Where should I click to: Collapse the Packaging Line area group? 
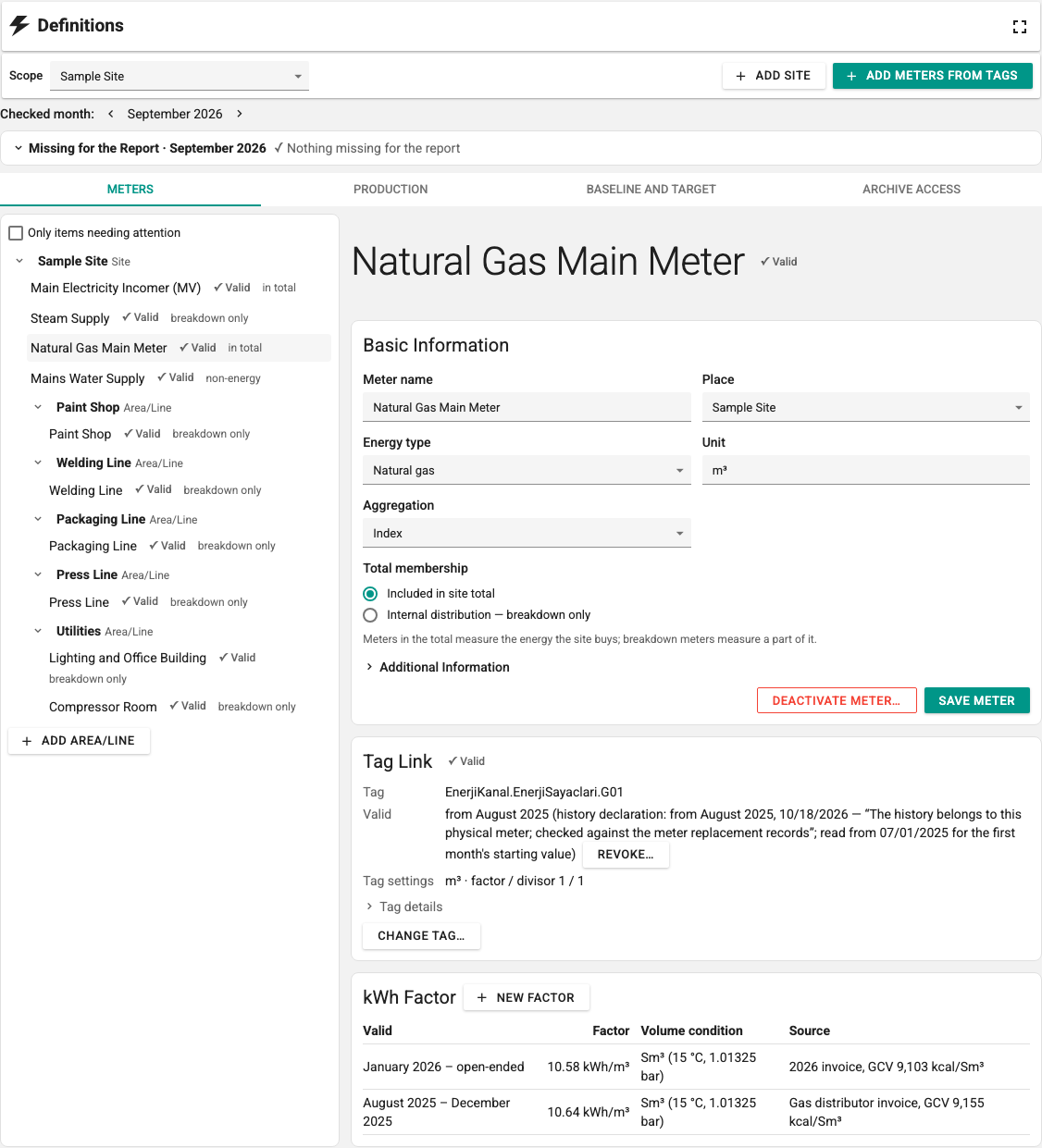[x=38, y=519]
